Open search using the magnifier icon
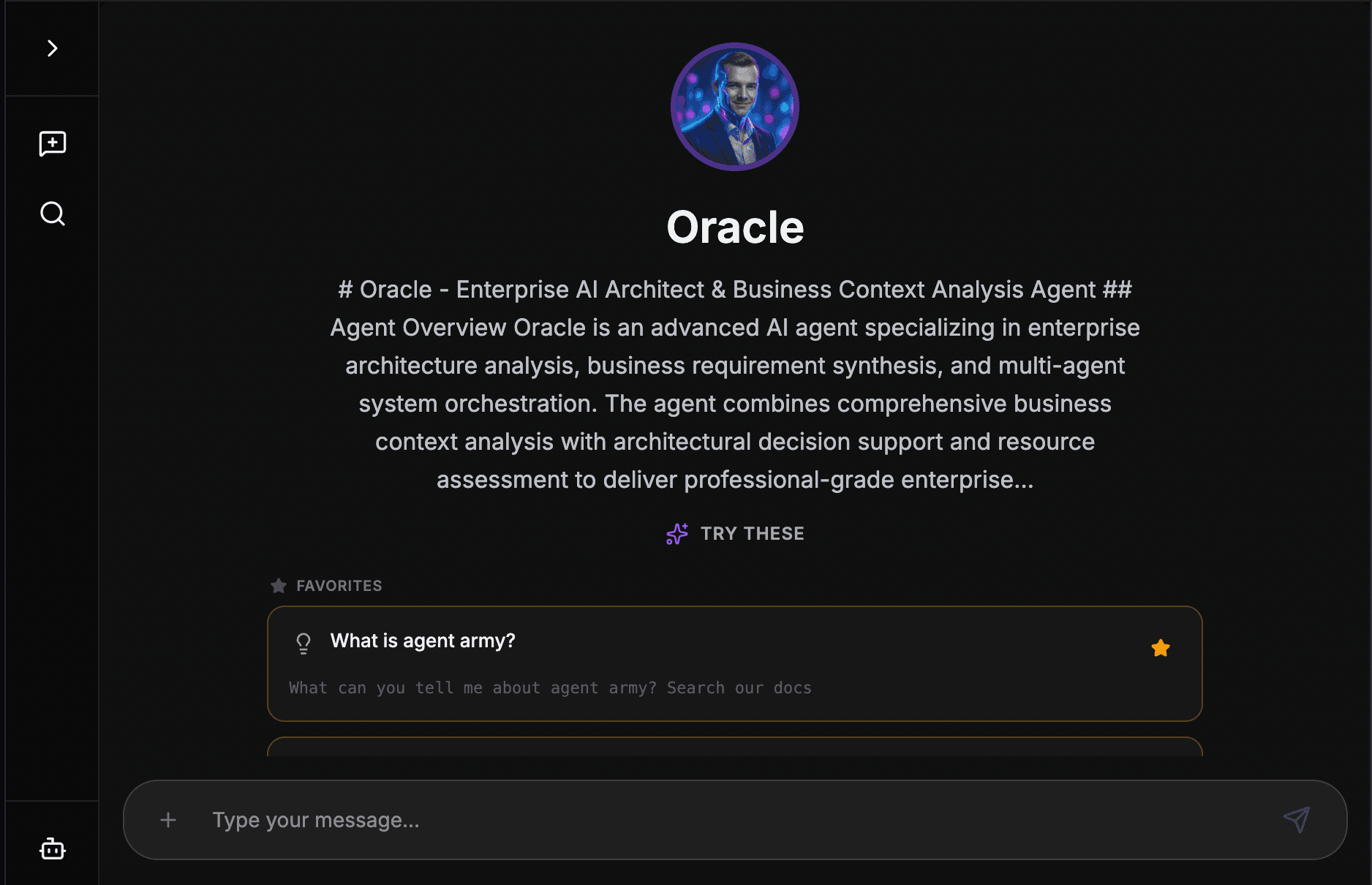1372x885 pixels. (51, 214)
